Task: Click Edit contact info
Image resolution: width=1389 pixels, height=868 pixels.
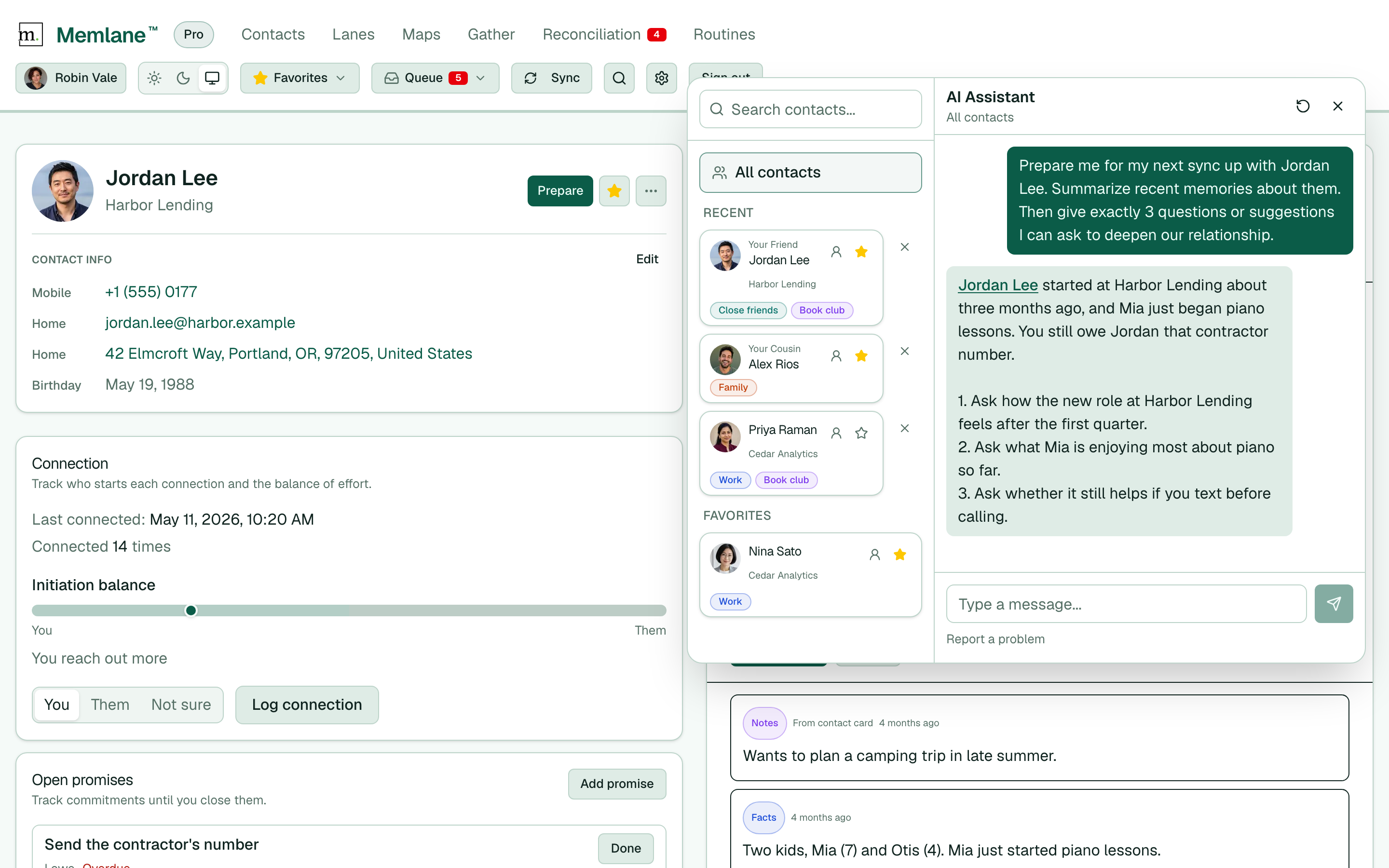Action: 647,259
